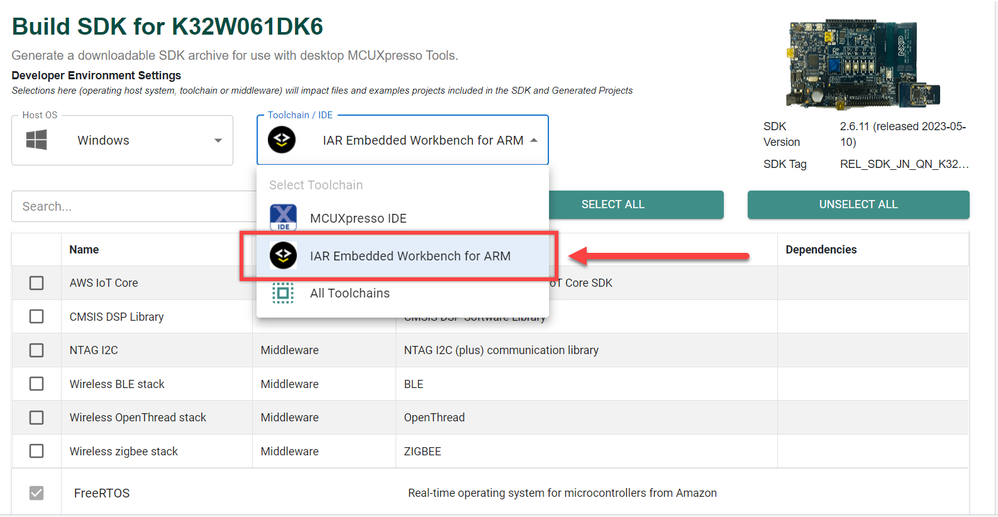Click the MCUXpresso IDE icon in the list
This screenshot has width=998, height=517.
(x=283, y=219)
